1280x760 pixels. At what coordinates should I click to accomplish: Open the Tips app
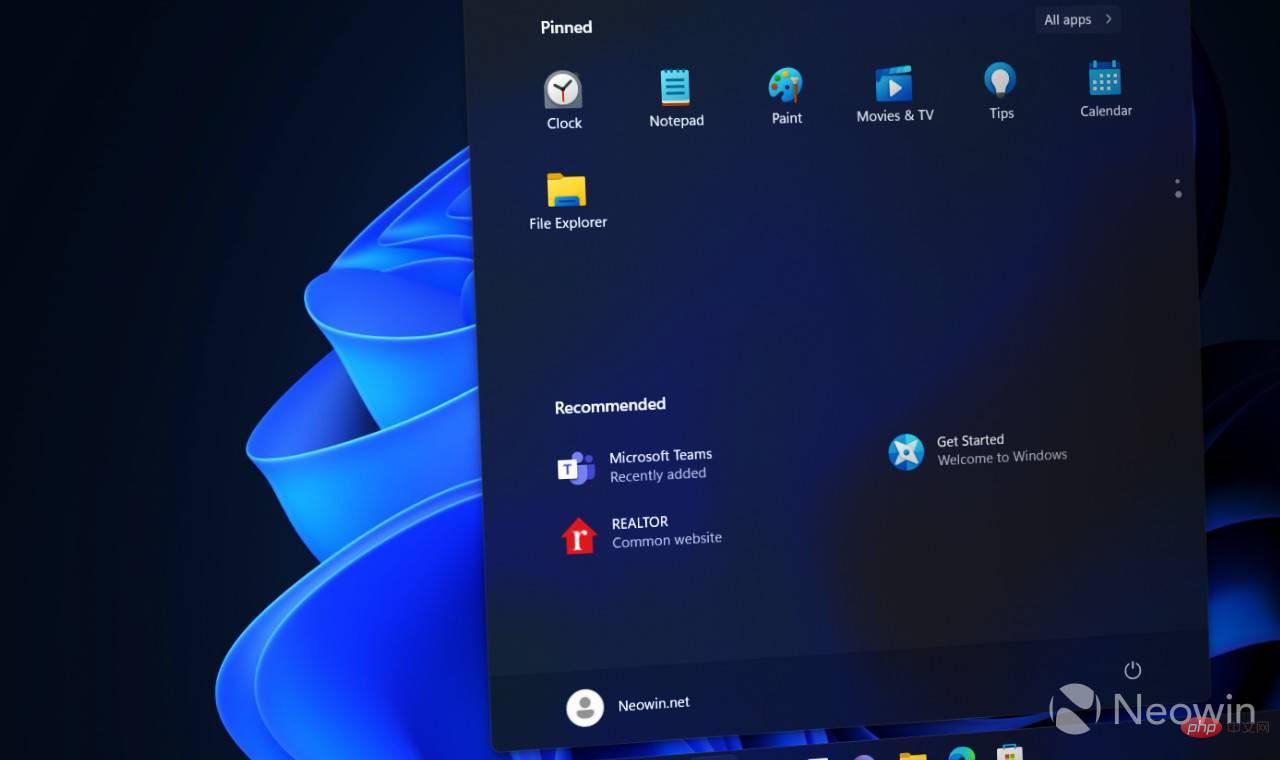point(1001,91)
